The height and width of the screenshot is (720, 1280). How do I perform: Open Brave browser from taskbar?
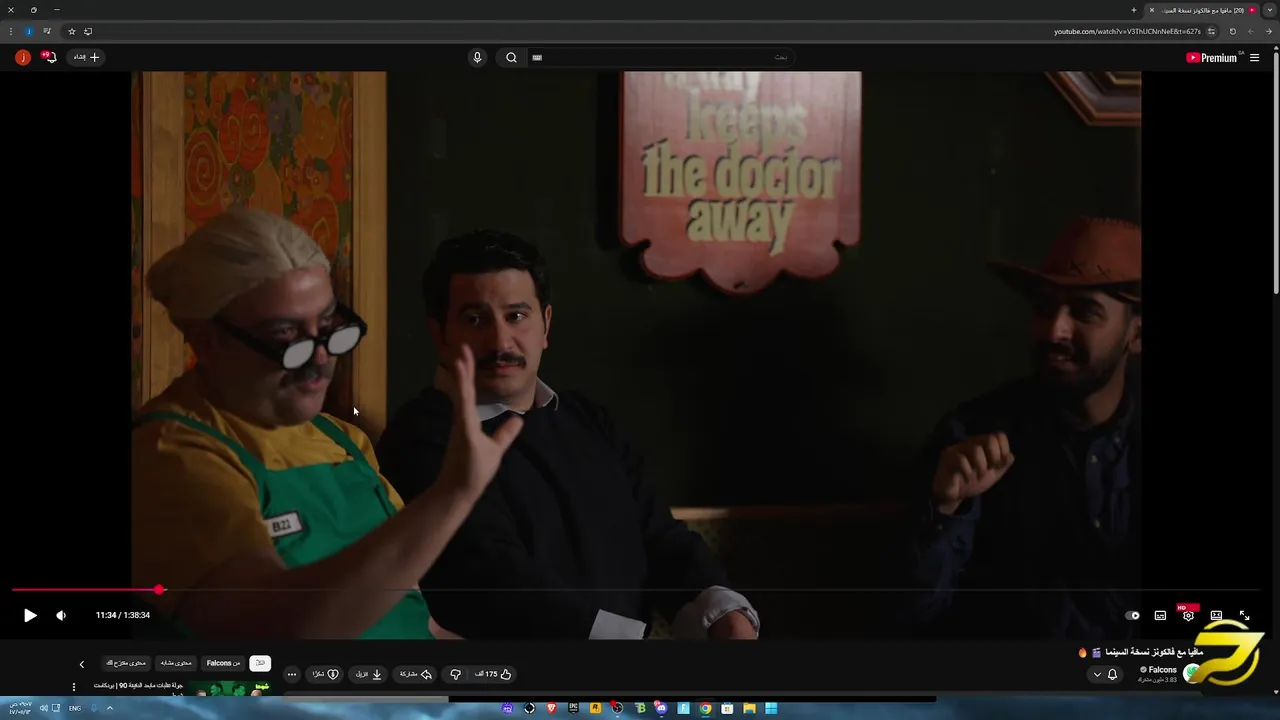(551, 708)
